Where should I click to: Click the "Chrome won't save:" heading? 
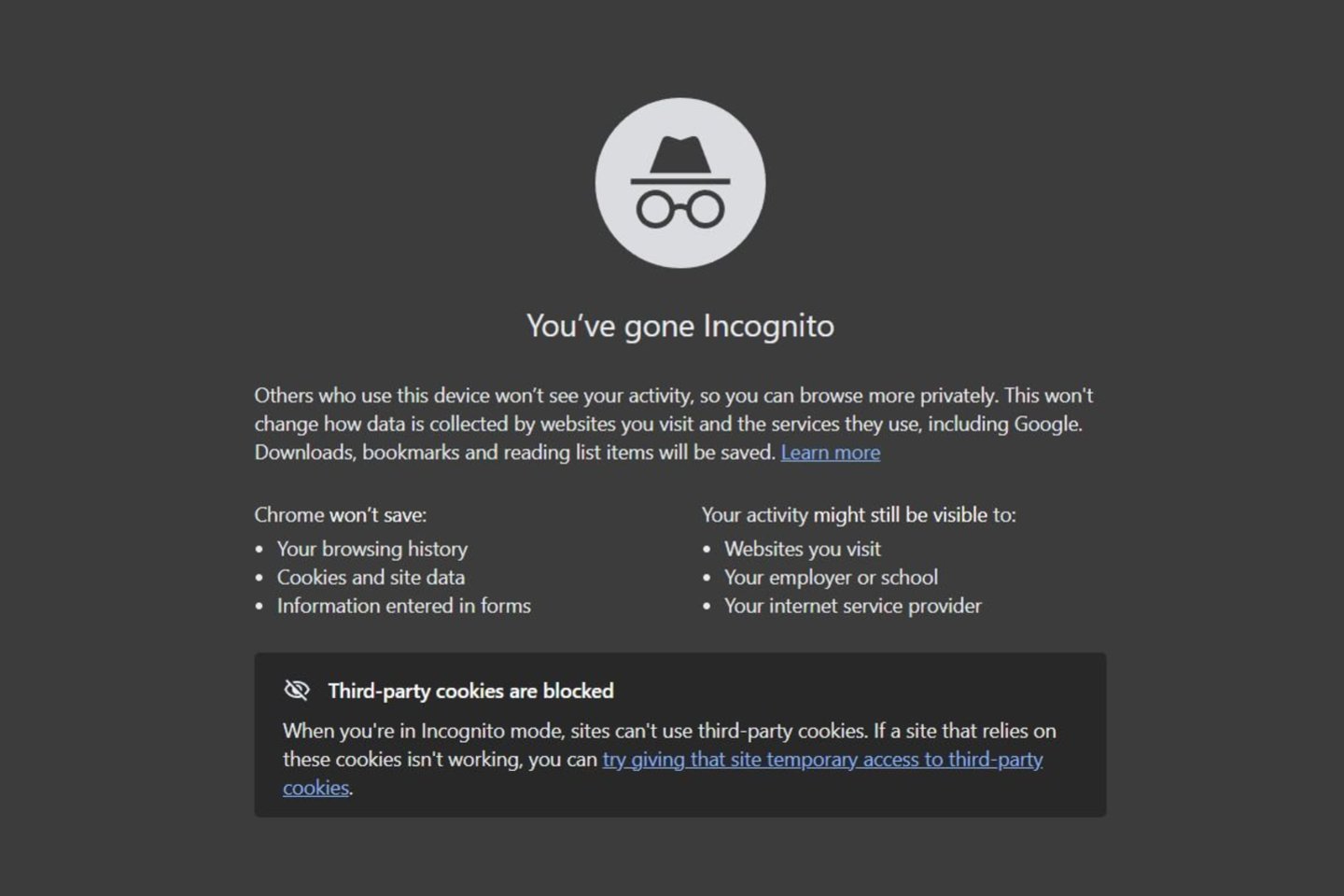pos(340,515)
